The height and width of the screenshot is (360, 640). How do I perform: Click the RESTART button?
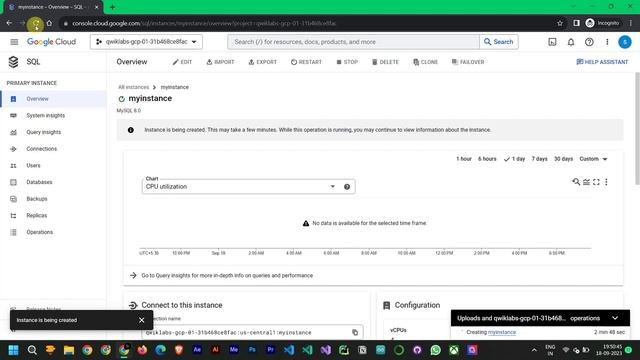click(x=306, y=62)
